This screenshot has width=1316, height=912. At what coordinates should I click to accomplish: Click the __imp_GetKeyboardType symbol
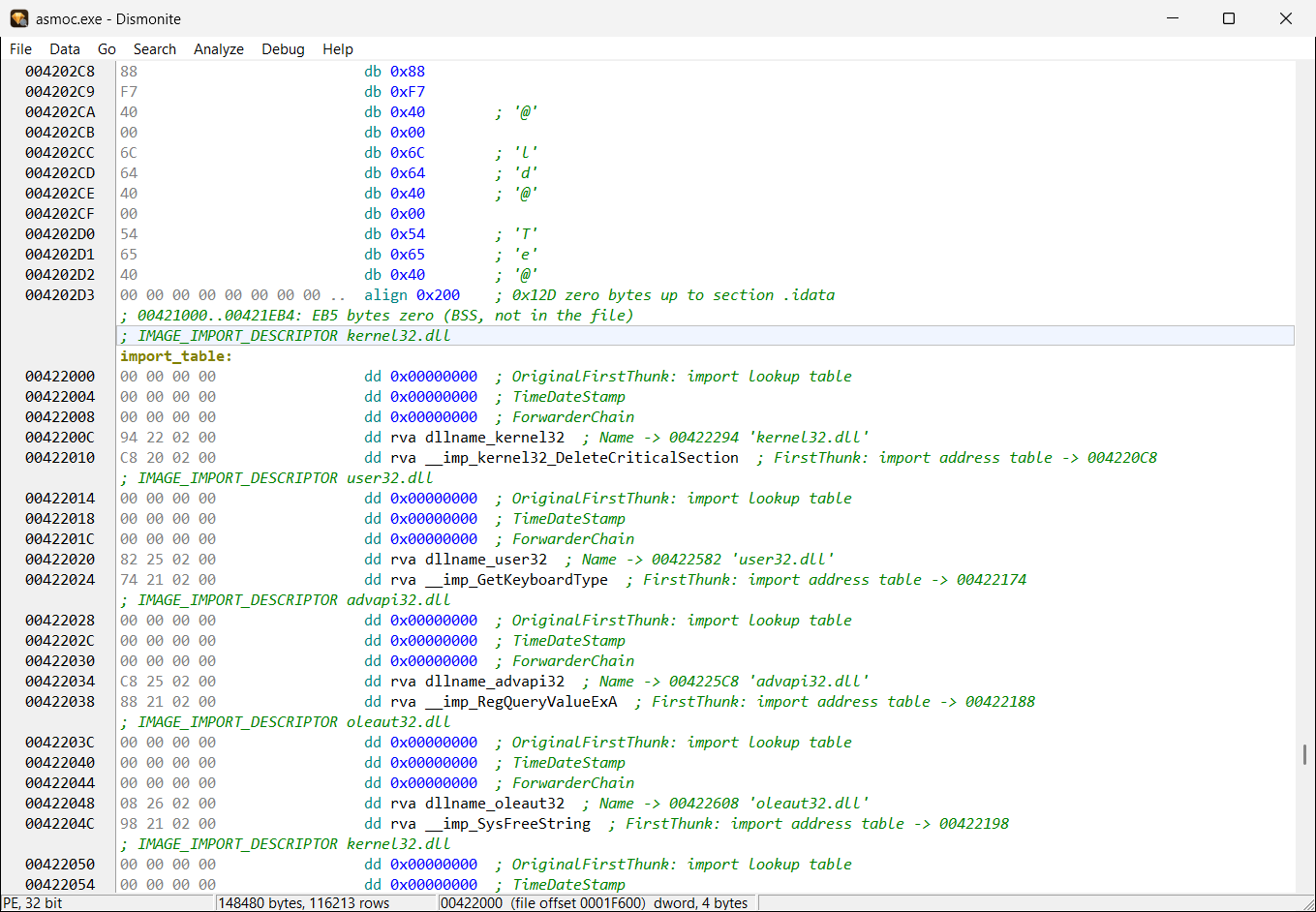[x=517, y=580]
